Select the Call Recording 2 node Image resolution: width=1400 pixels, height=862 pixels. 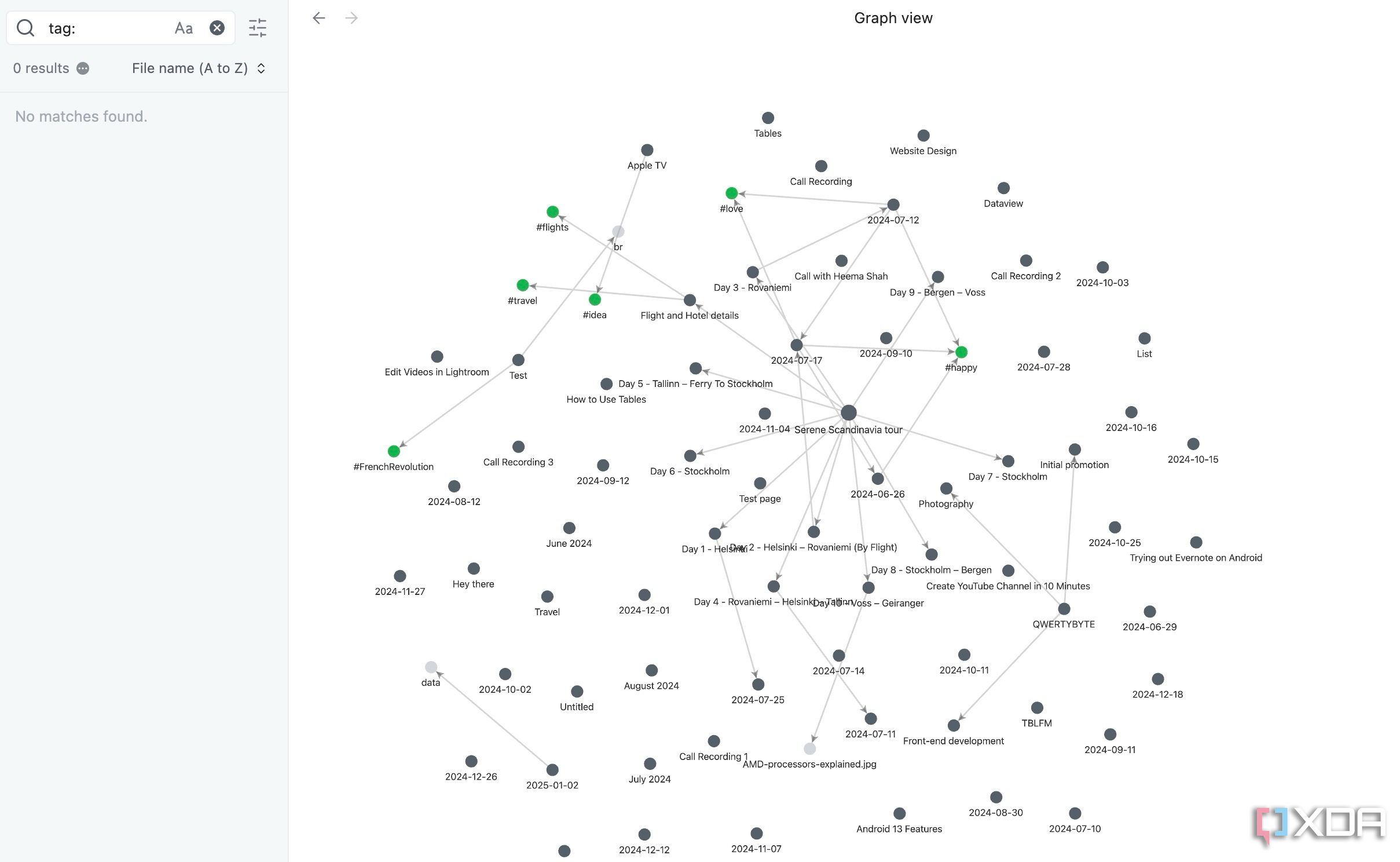pyautogui.click(x=1026, y=261)
